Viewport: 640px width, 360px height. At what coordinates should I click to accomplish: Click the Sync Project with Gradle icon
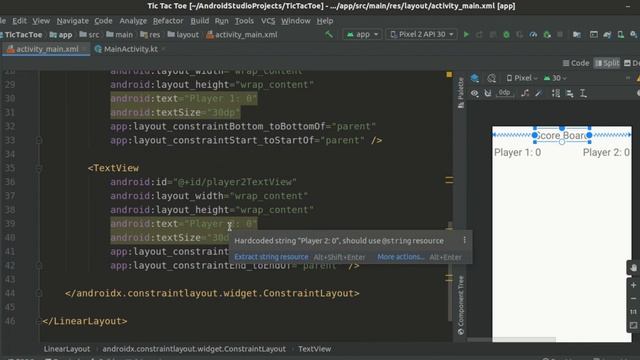(x=607, y=35)
